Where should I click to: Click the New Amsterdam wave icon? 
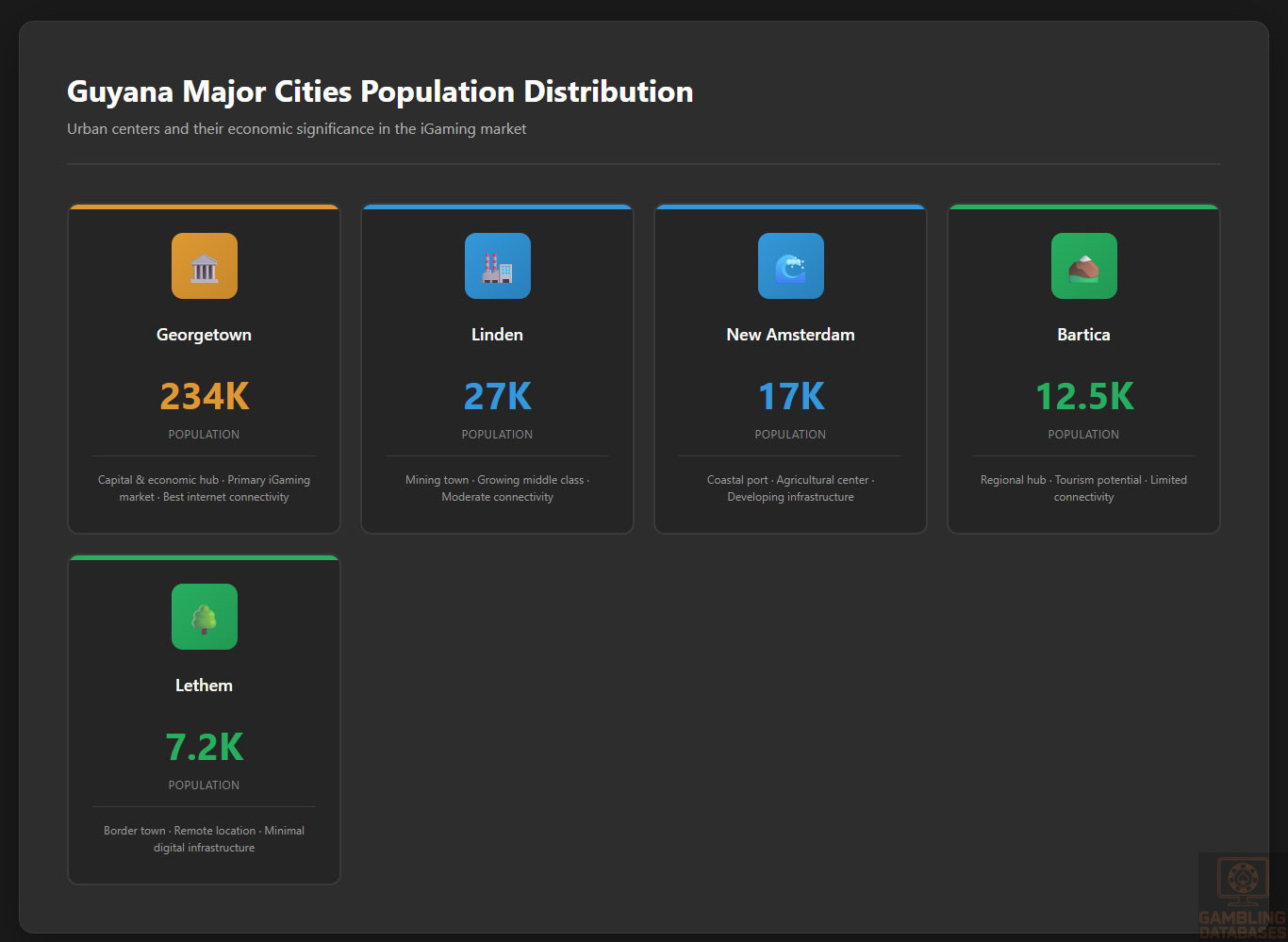click(791, 266)
